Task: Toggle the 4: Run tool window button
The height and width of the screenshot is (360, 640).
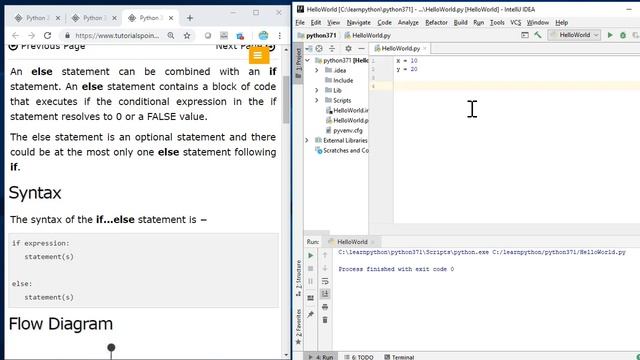Action: [321, 357]
